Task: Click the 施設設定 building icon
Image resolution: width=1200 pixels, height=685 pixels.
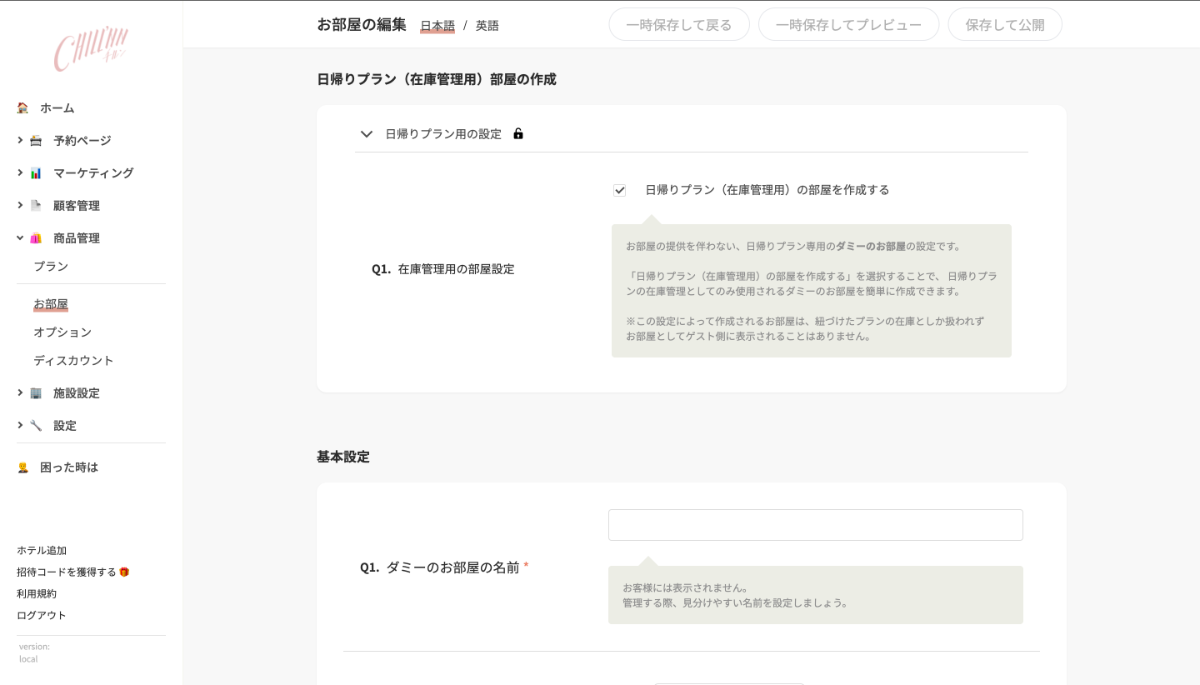Action: point(36,393)
